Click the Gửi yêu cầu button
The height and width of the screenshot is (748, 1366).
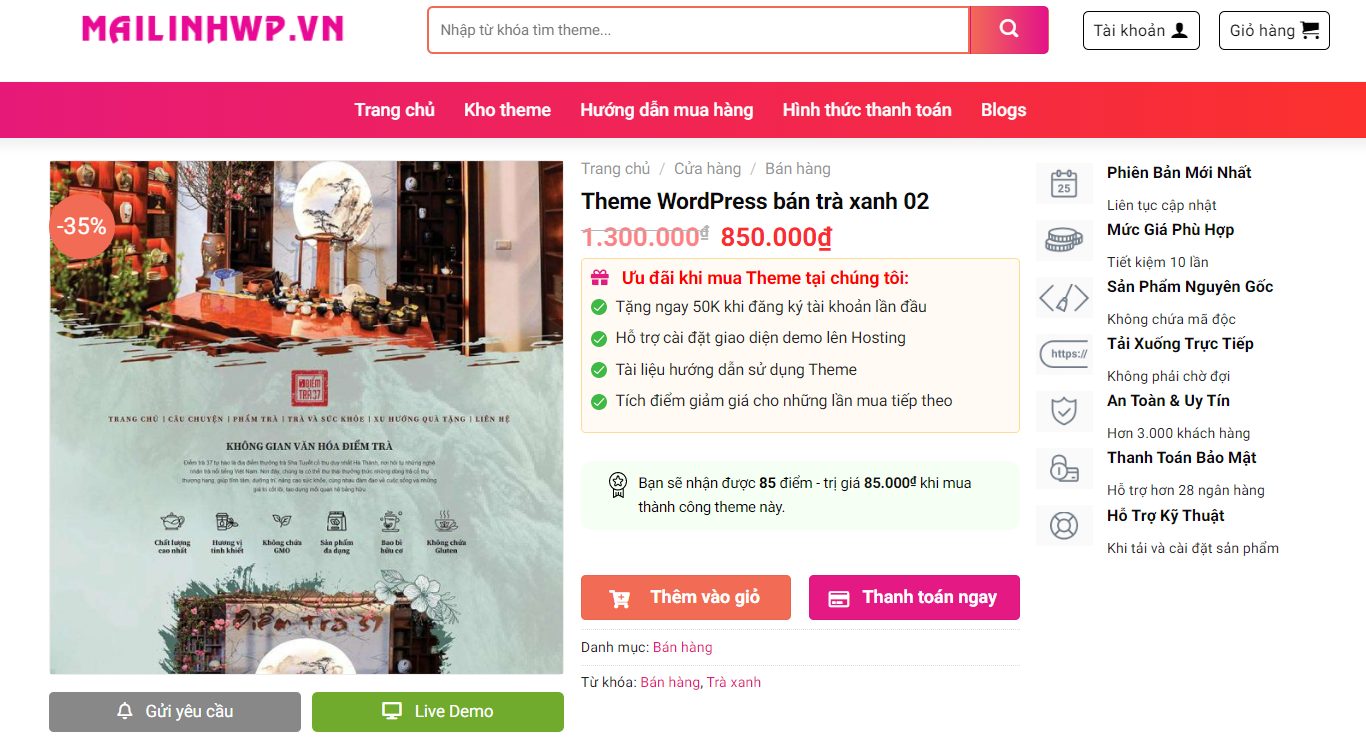175,712
